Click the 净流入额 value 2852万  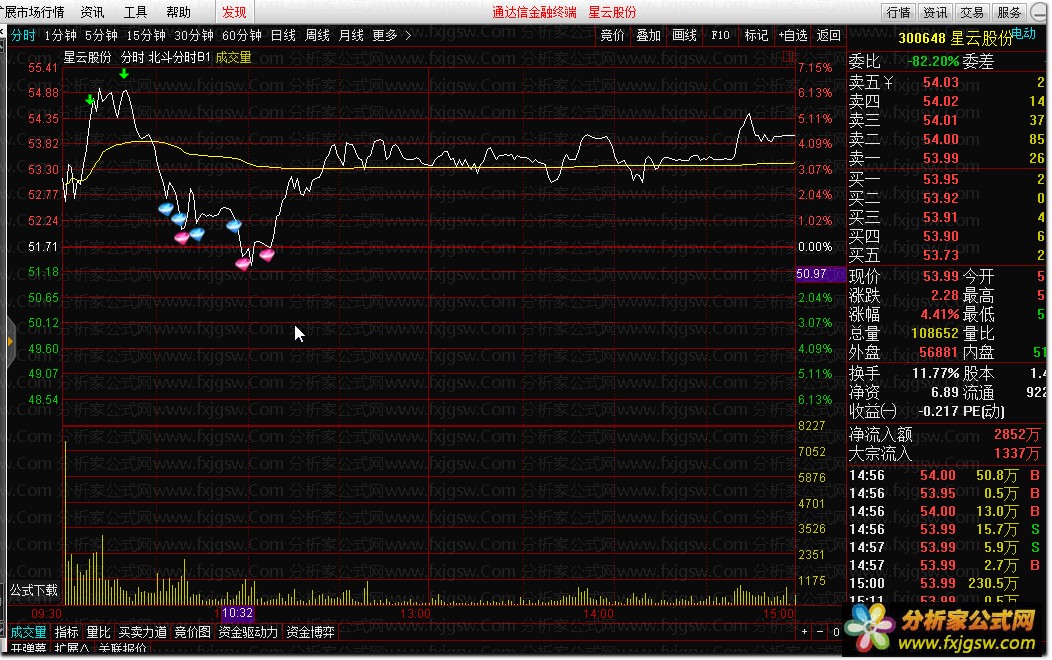(x=1016, y=435)
